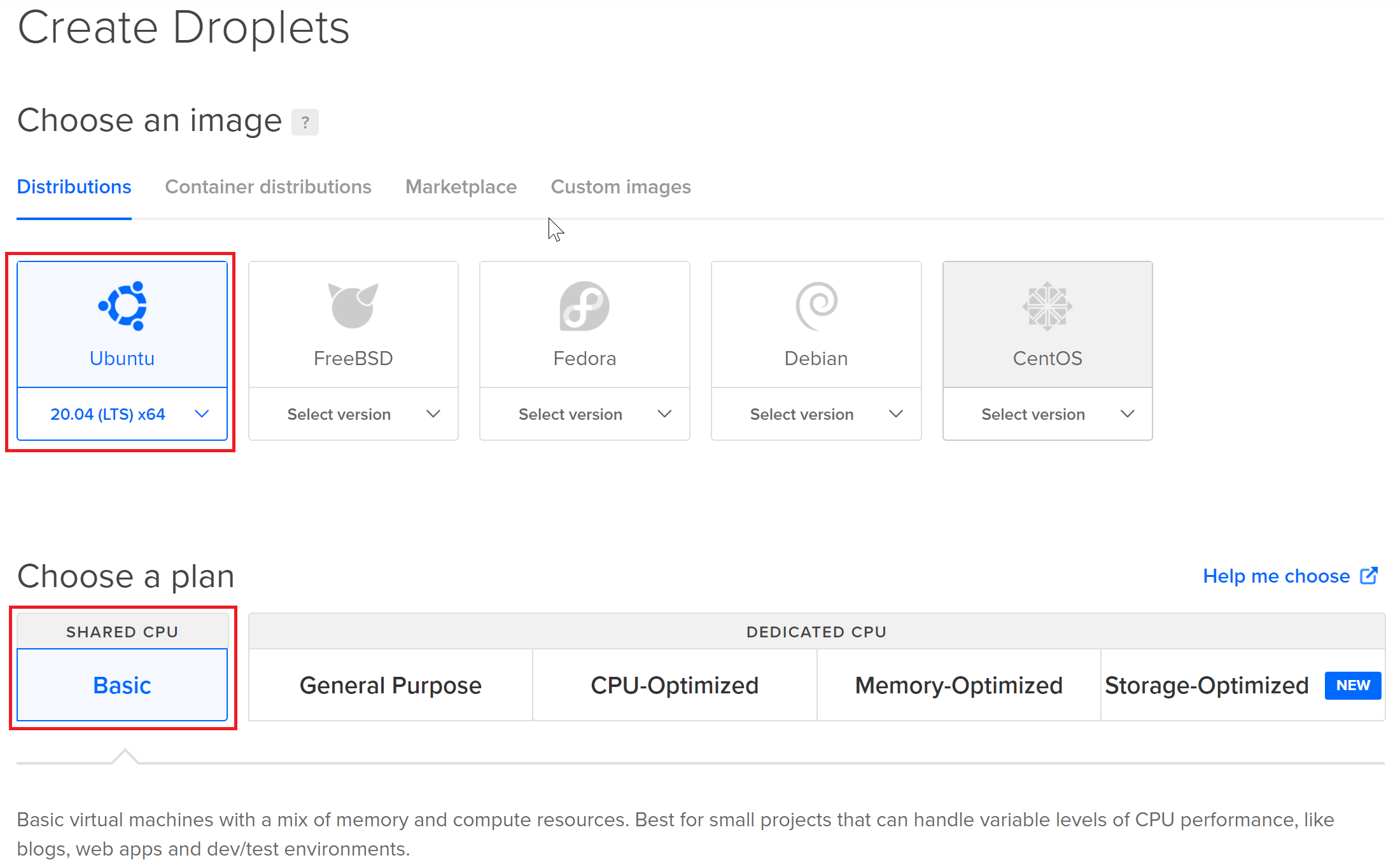This screenshot has width=1400, height=860.
Task: Go to the Custom images tab
Action: [x=620, y=187]
